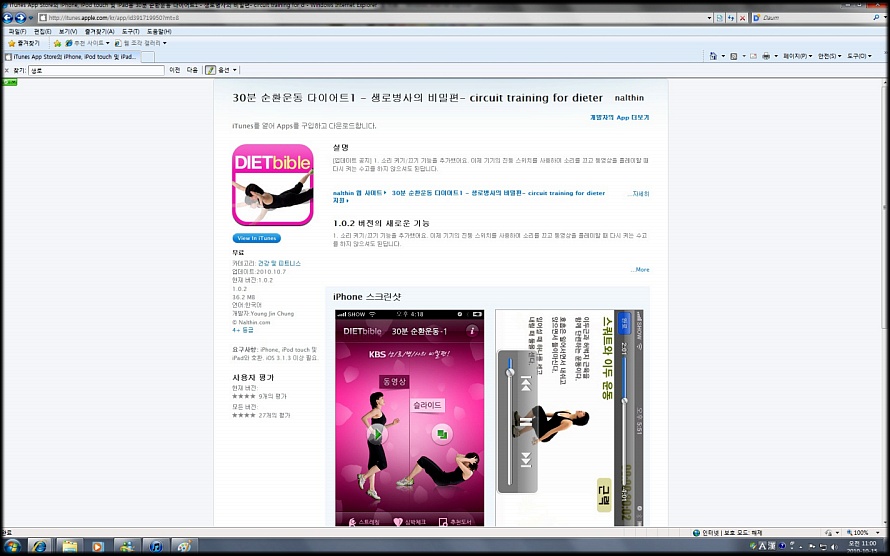This screenshot has height=556, width=890.
Task: Select the iTunes App Store tab
Action: click(70, 57)
